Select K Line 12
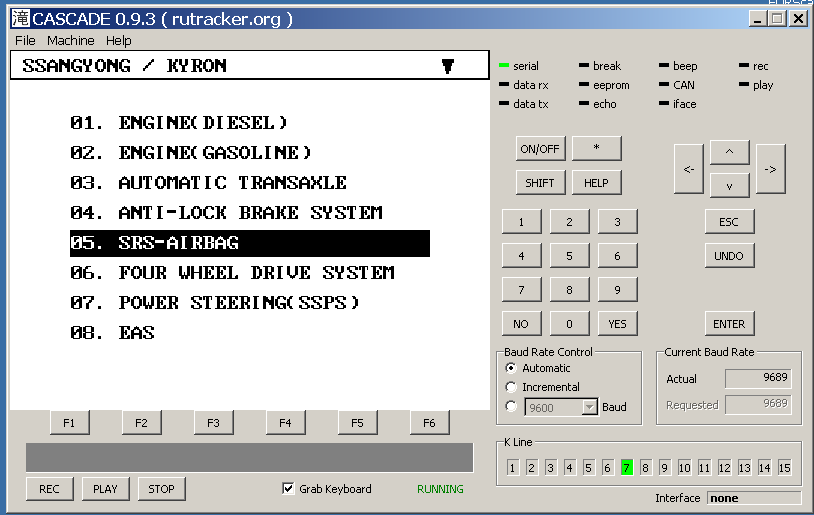Viewport: 814px width, 515px height. (x=724, y=468)
